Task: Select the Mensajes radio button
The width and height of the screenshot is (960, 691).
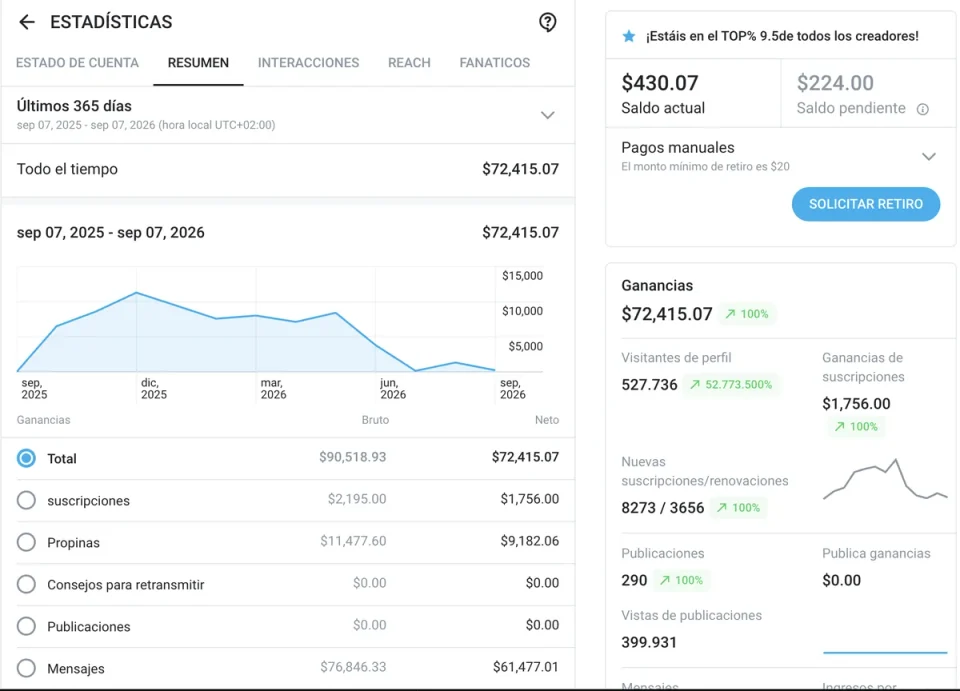Action: click(26, 668)
